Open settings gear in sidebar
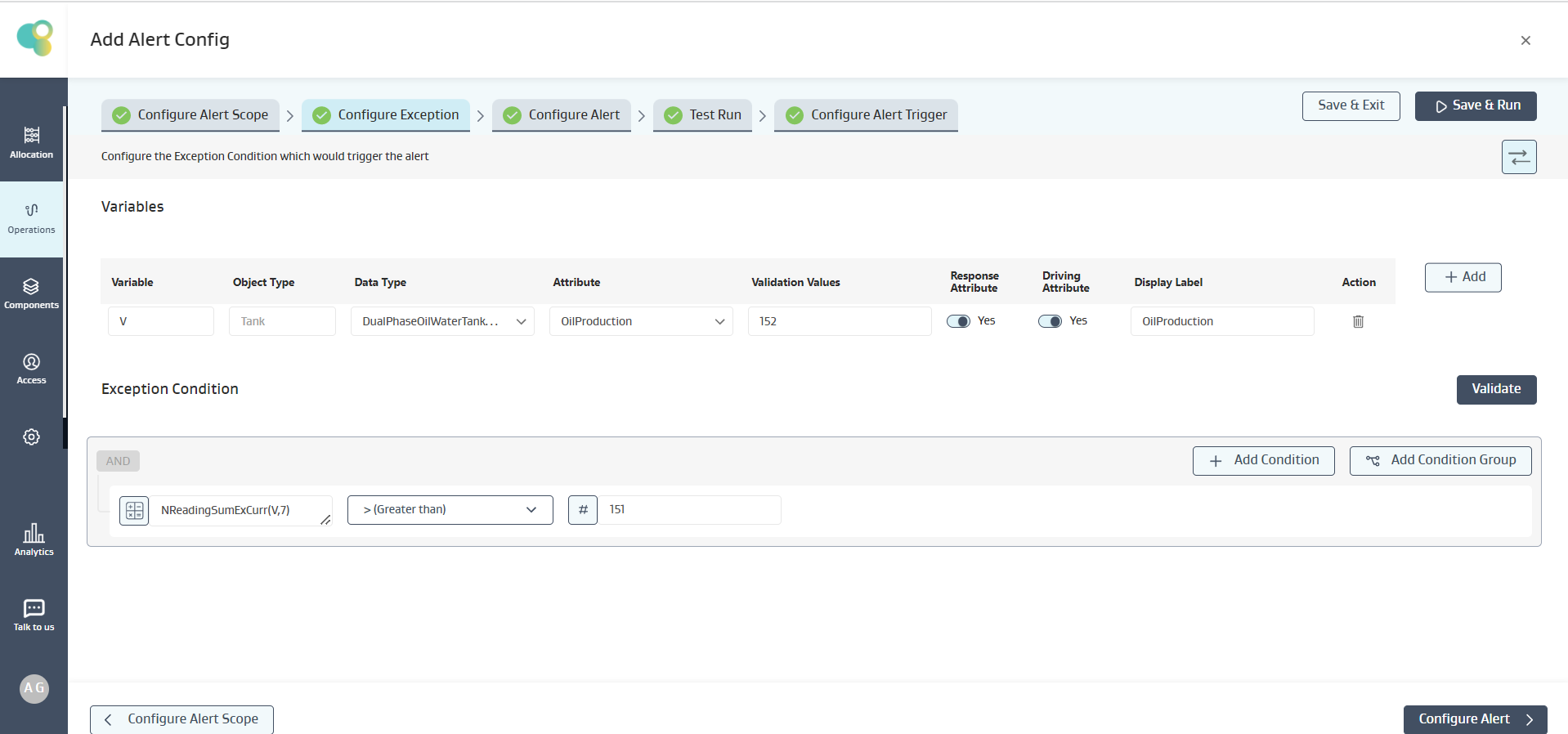The image size is (1568, 734). [x=31, y=437]
